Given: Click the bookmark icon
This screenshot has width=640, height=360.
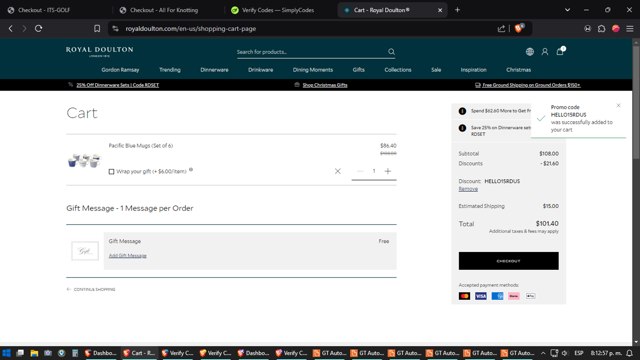Looking at the screenshot, I should point(97,29).
